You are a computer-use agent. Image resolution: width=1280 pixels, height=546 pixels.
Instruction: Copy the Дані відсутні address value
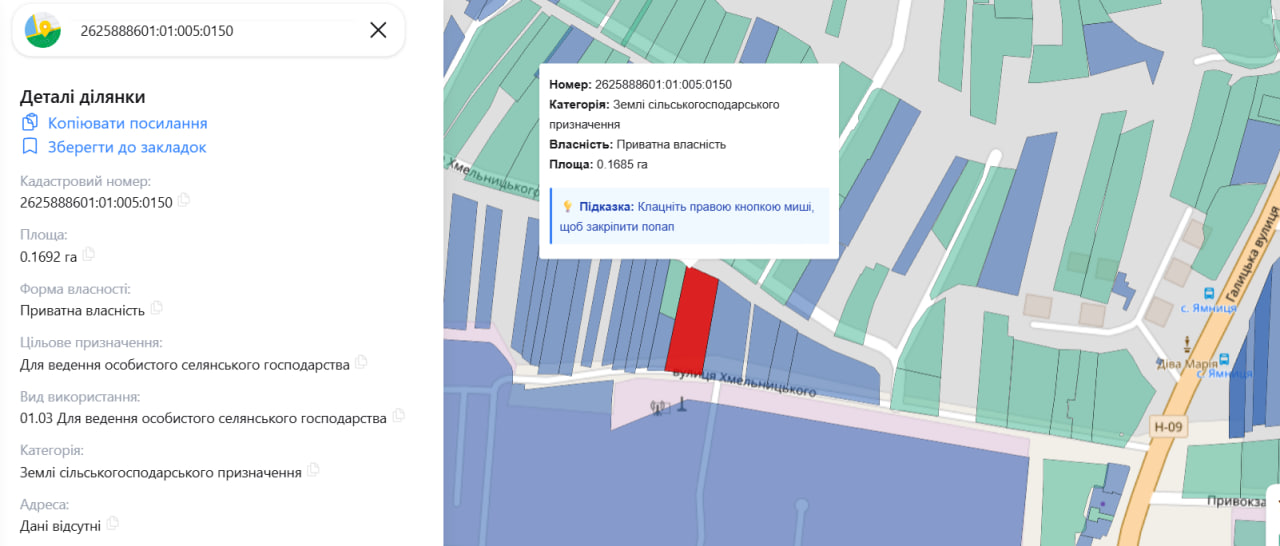click(113, 523)
